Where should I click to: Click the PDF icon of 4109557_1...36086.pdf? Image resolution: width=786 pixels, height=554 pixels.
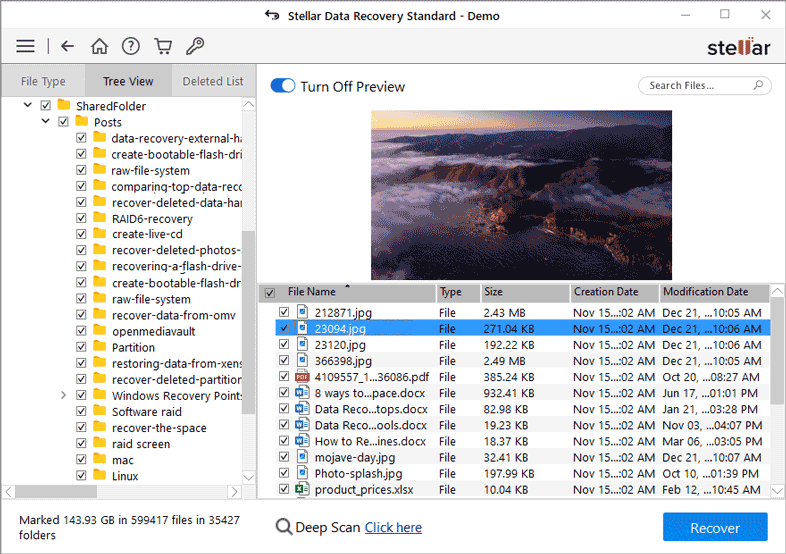[x=302, y=377]
